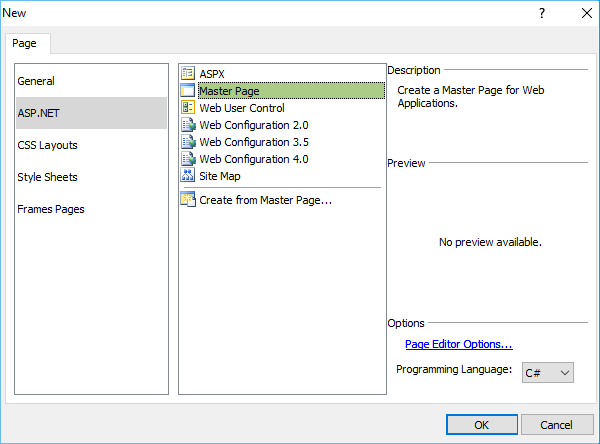
Task: Select the Web User Control icon
Action: 187,108
